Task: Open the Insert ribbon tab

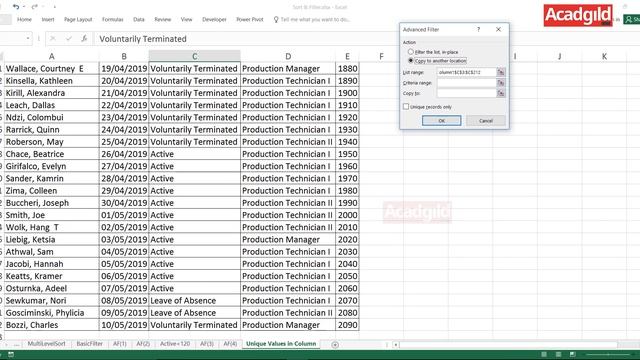Action: point(48,19)
